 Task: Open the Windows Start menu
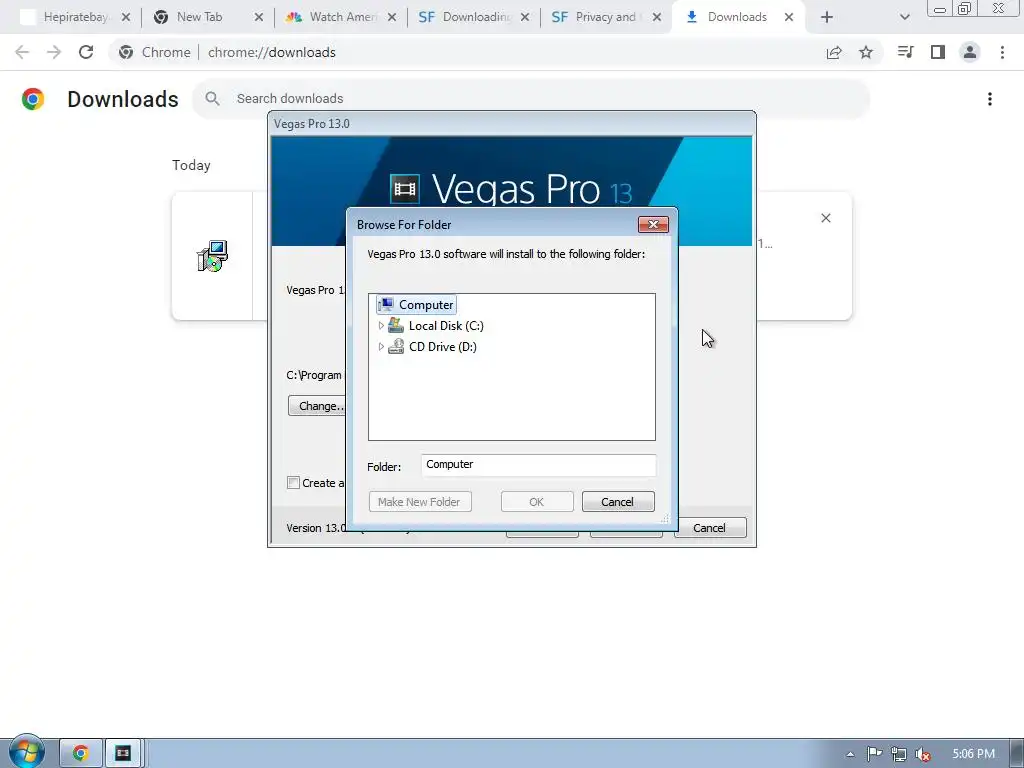click(x=26, y=752)
